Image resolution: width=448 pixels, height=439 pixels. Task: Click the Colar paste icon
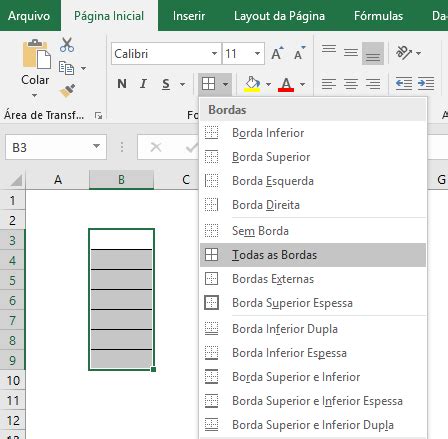coord(37,54)
